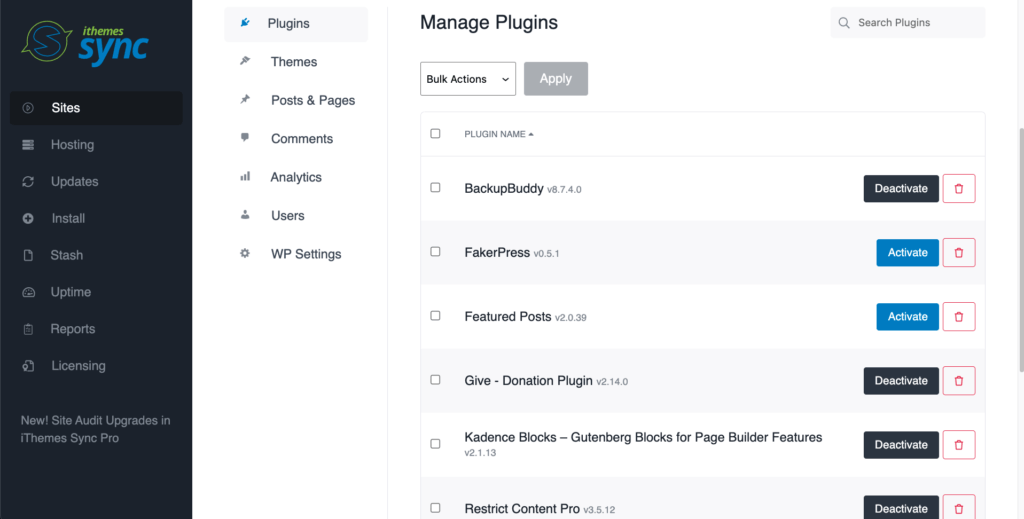Switch to the Analytics section
This screenshot has height=519, width=1024.
296,177
